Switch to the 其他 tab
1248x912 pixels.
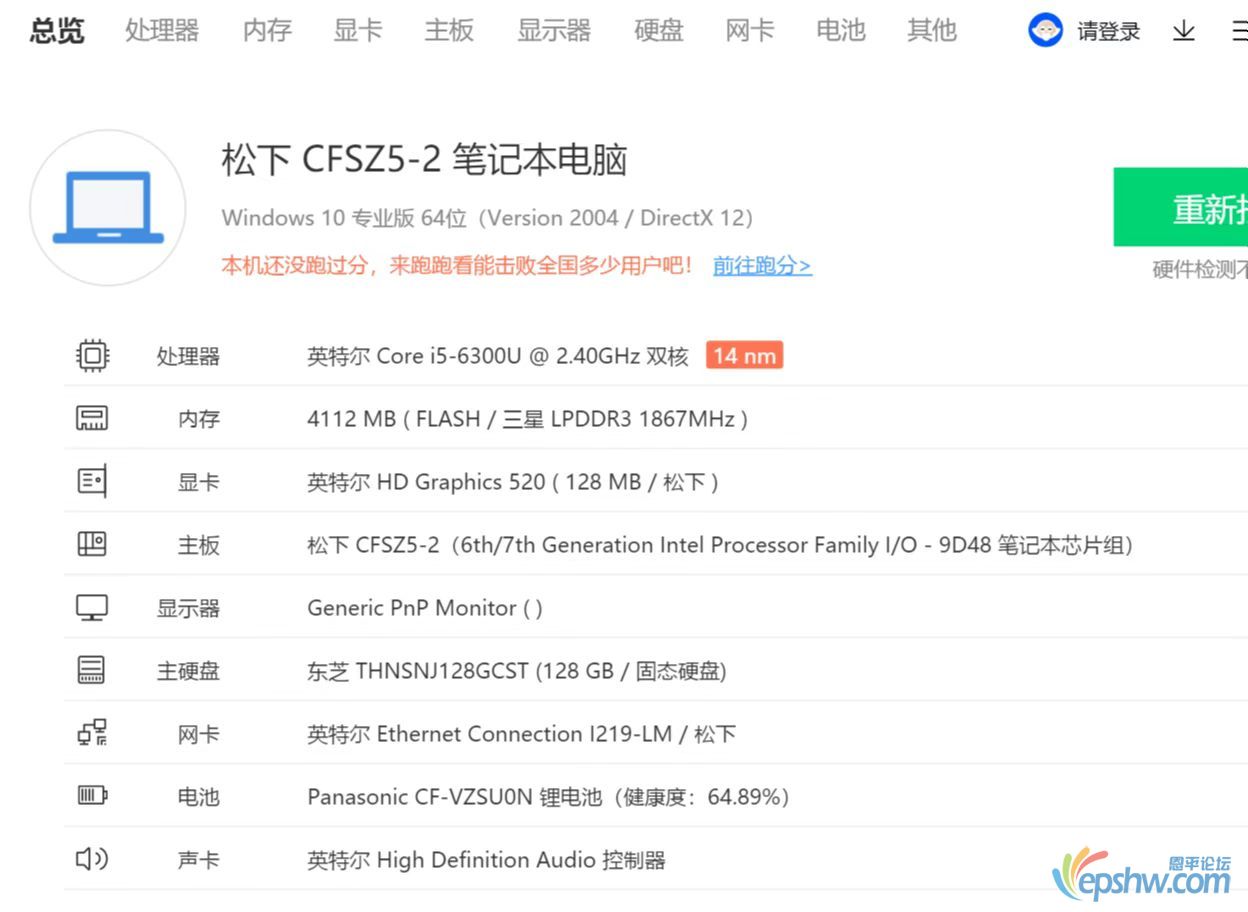coord(932,31)
